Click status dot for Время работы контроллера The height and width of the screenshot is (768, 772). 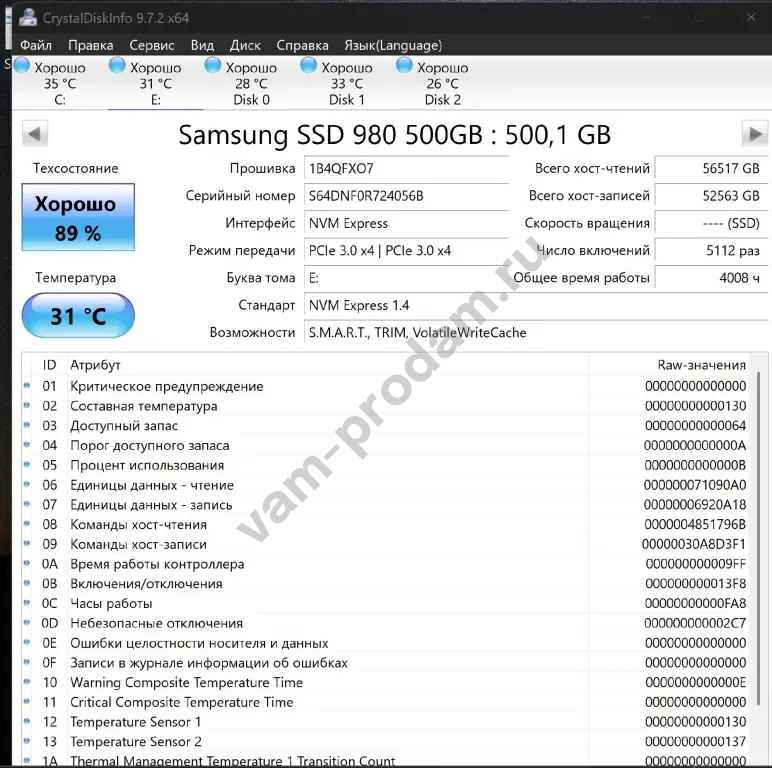(x=27, y=563)
